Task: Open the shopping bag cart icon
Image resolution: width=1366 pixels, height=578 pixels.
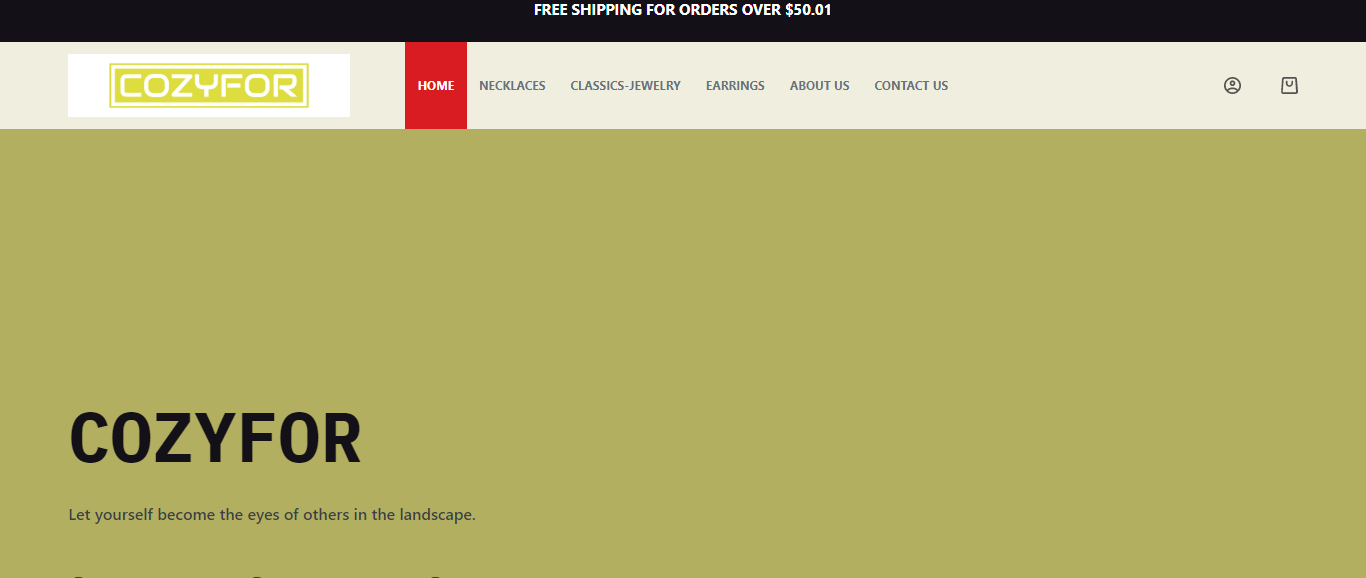Action: pos(1289,86)
